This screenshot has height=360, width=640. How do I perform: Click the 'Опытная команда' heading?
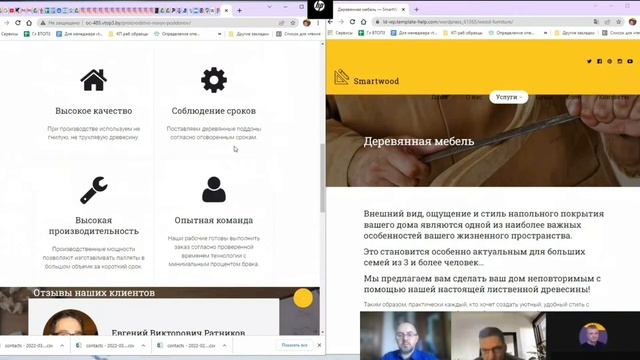pyautogui.click(x=214, y=220)
